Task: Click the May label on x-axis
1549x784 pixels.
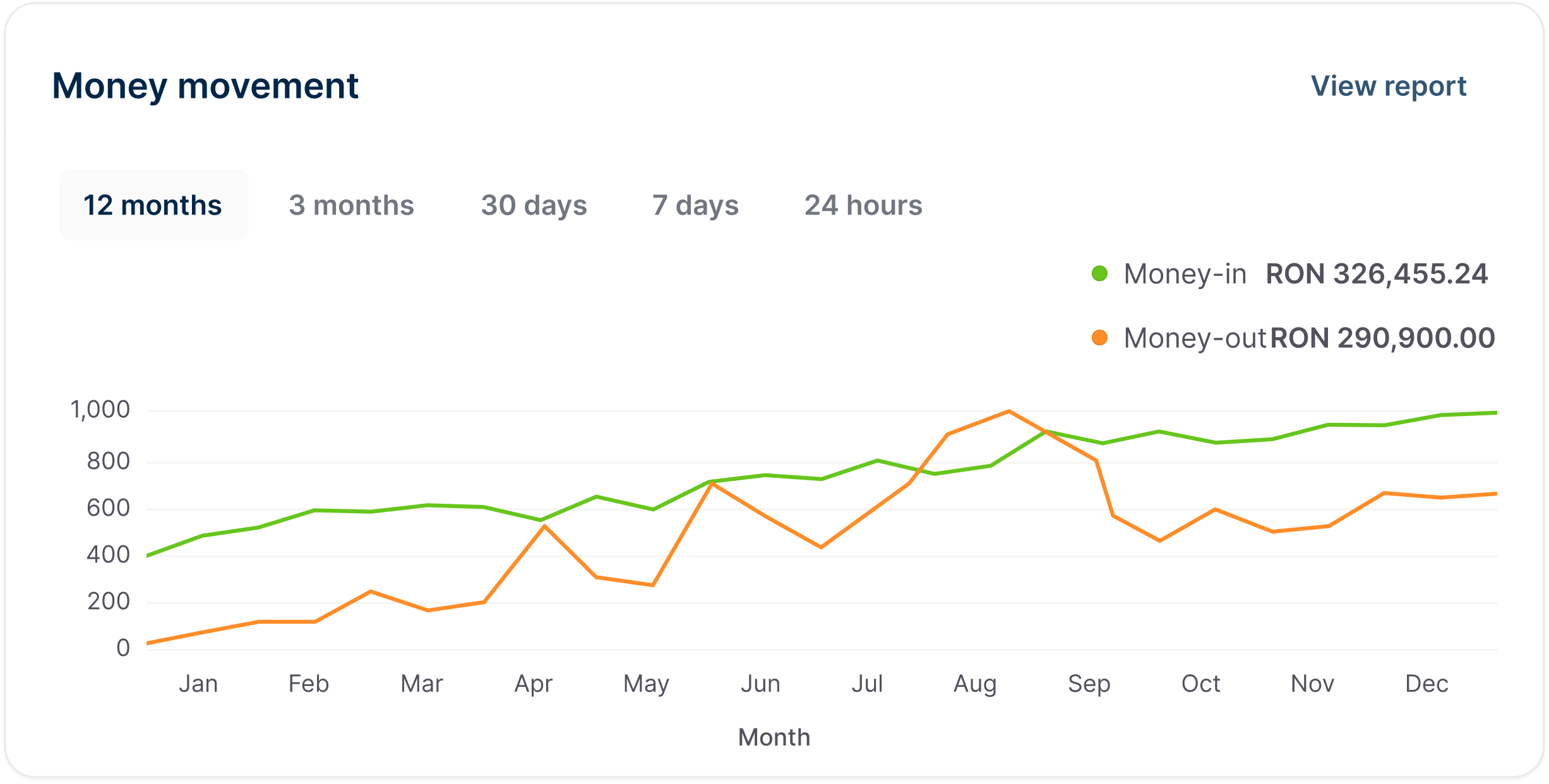Action: [x=645, y=684]
